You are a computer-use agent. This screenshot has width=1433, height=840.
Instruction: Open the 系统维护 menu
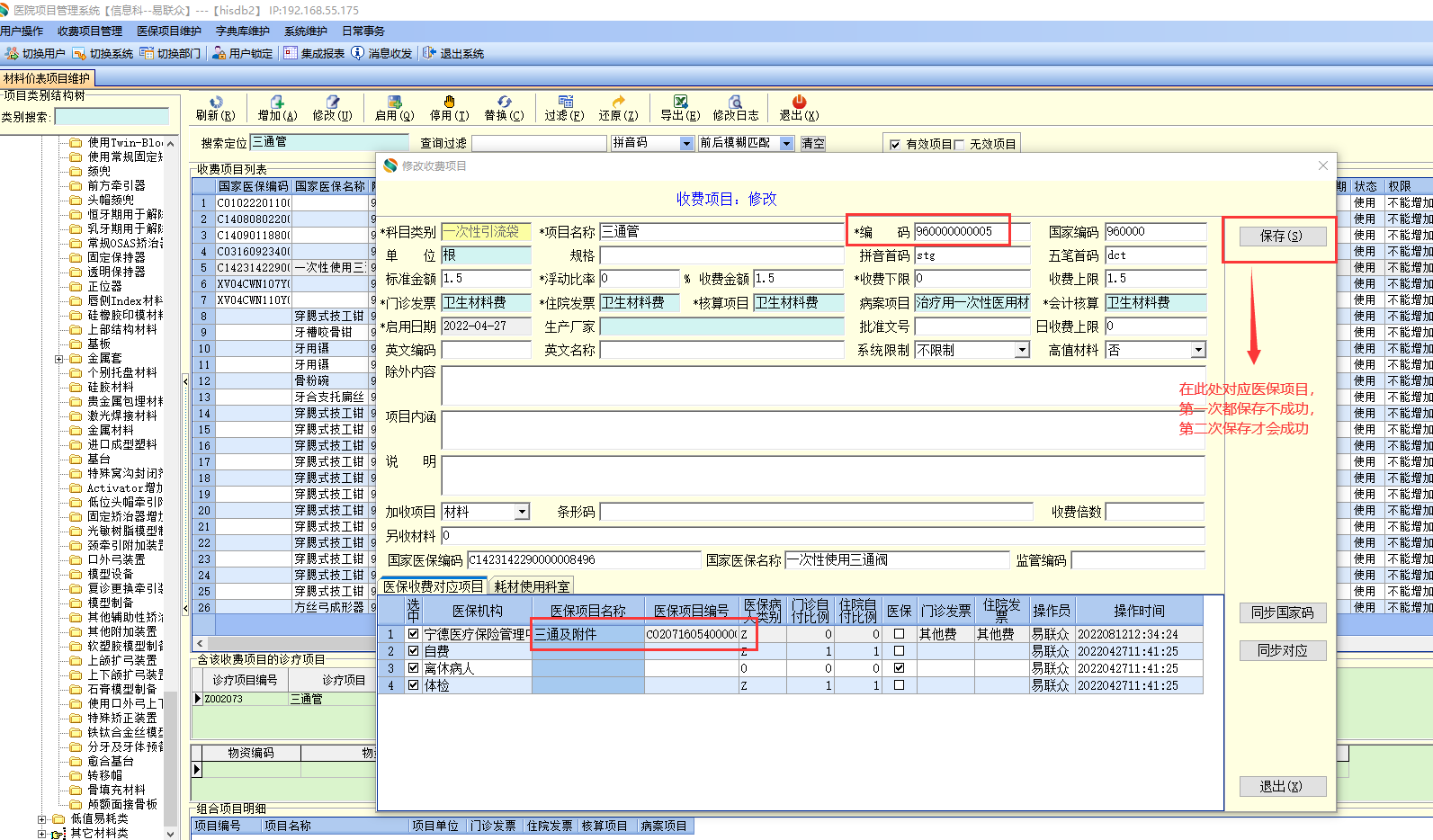(306, 31)
